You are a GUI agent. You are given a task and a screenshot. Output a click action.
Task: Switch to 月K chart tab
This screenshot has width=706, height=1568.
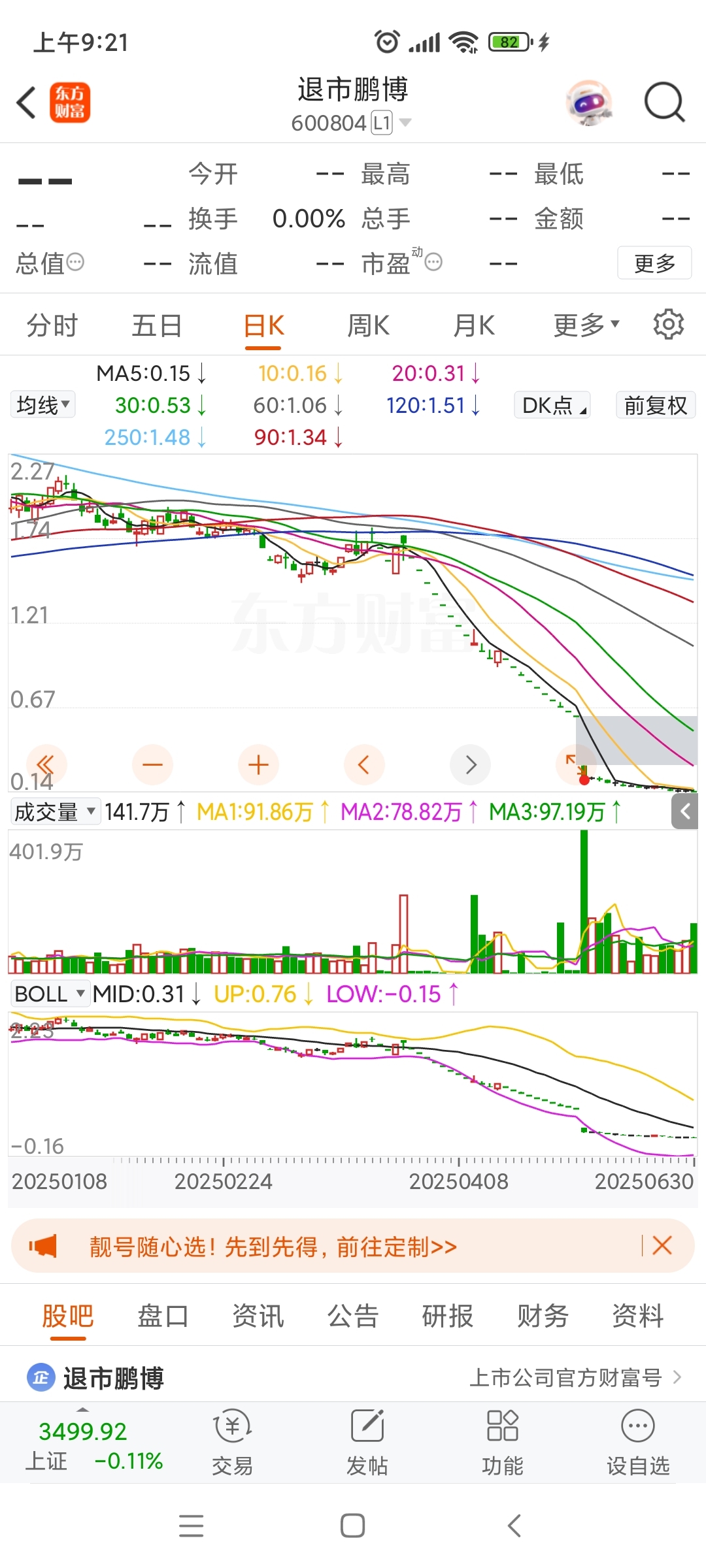tap(475, 325)
